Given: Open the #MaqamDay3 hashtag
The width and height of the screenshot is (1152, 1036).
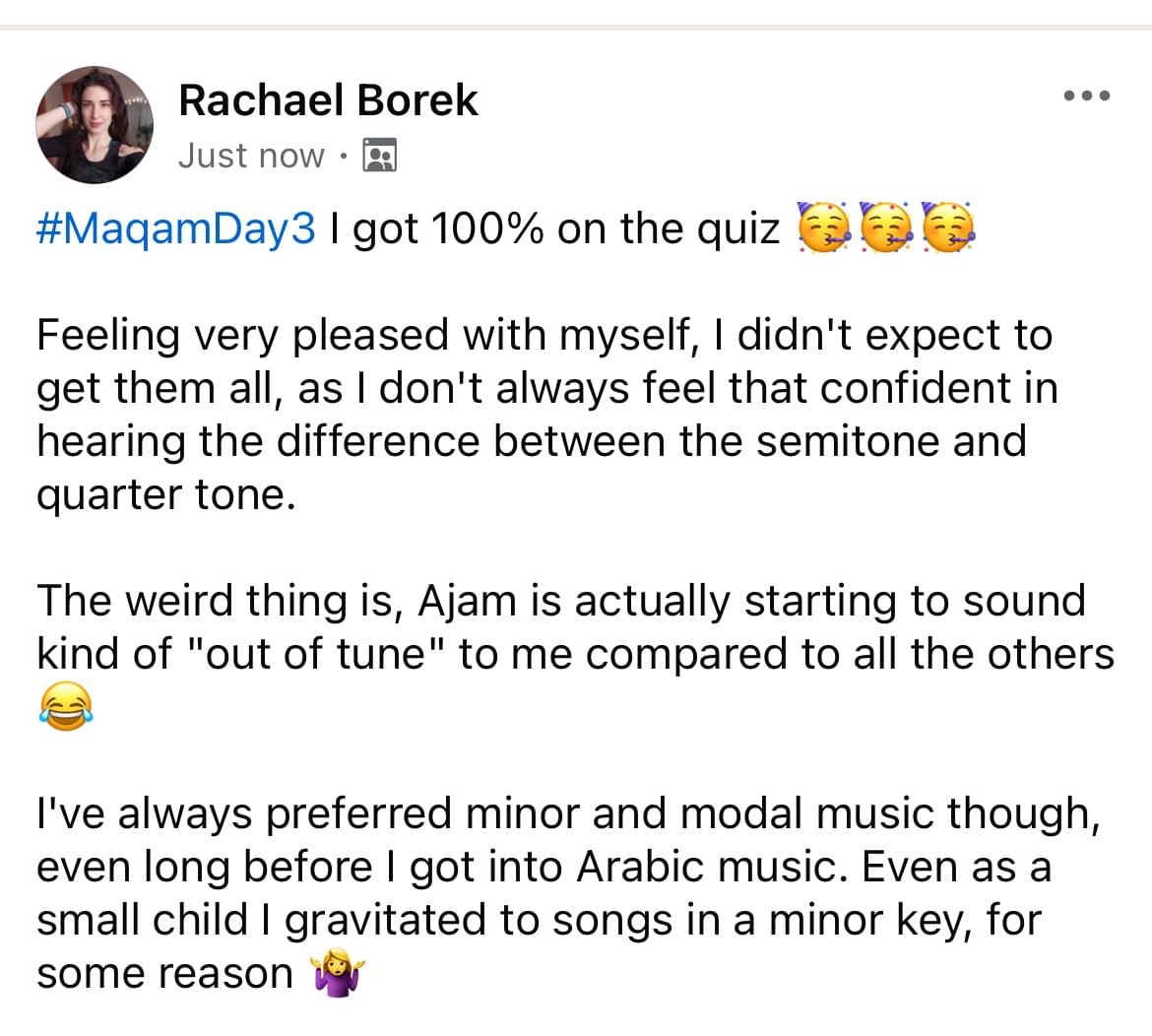Looking at the screenshot, I should 177,228.
